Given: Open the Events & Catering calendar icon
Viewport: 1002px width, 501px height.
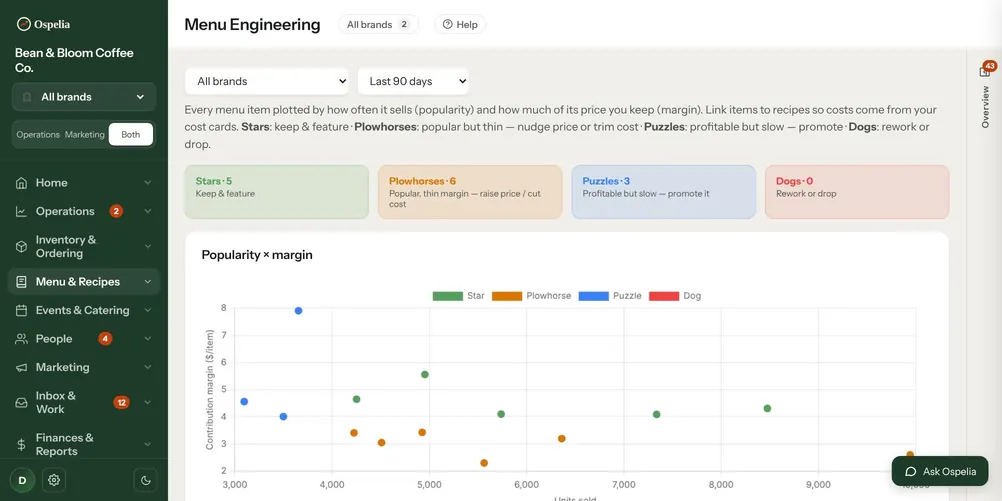Looking at the screenshot, I should click(21, 311).
